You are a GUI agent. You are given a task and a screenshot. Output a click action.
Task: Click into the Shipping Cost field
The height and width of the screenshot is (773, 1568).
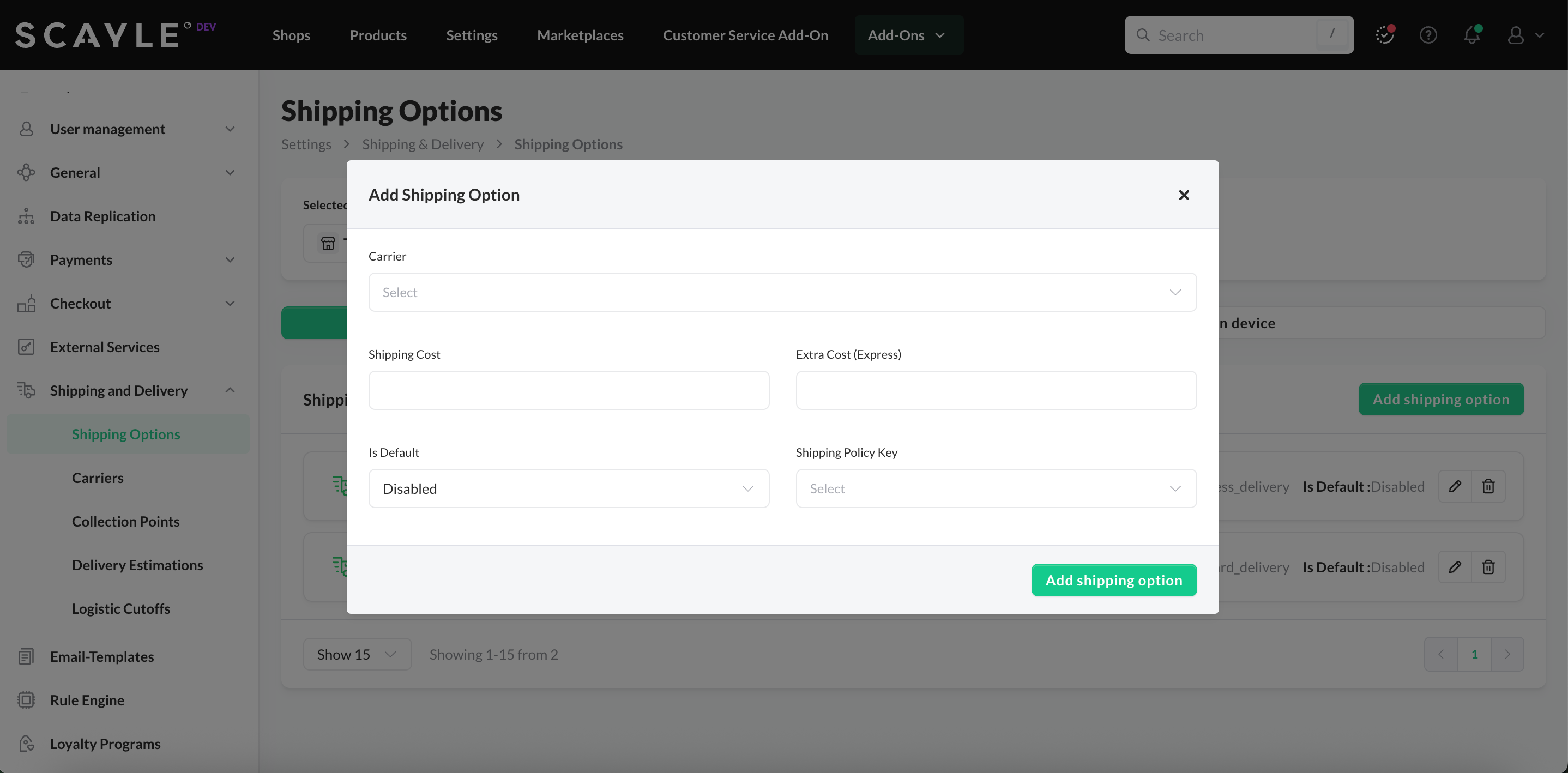pos(569,390)
